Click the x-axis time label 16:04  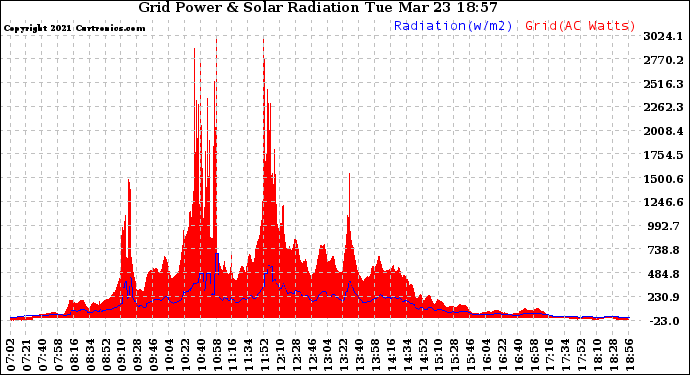[x=486, y=355]
